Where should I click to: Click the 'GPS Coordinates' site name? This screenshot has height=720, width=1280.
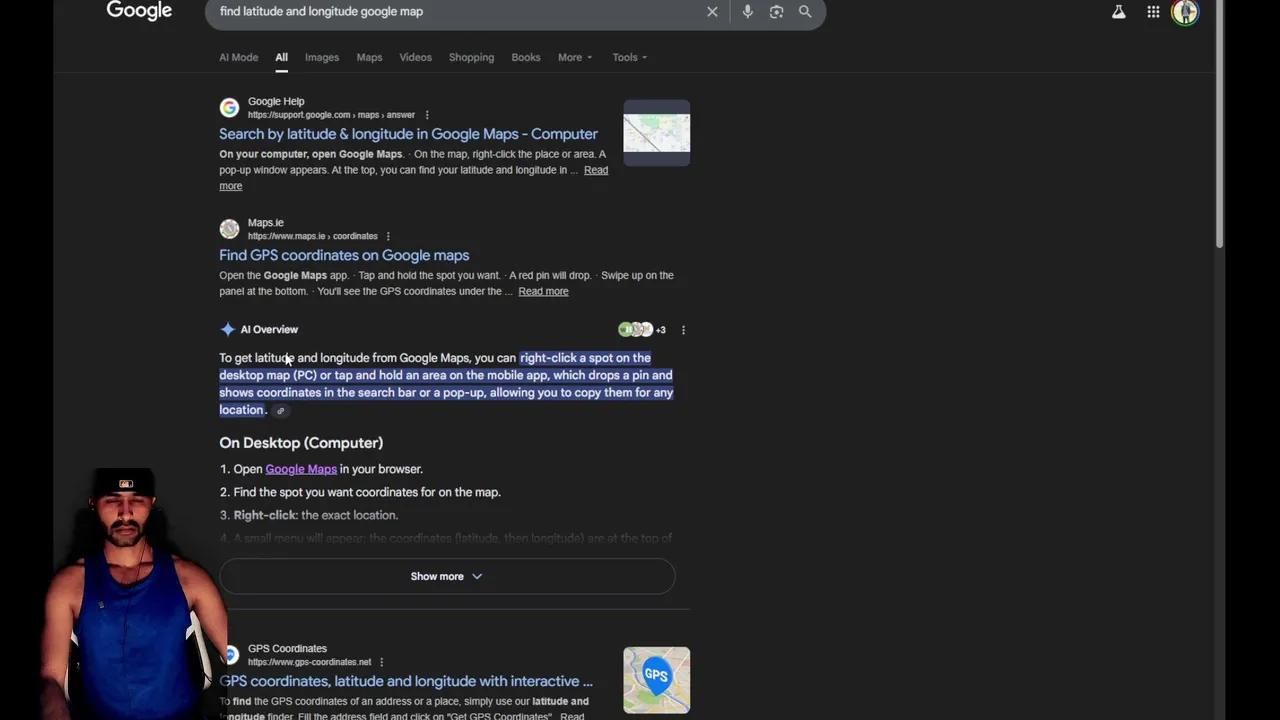tap(287, 648)
